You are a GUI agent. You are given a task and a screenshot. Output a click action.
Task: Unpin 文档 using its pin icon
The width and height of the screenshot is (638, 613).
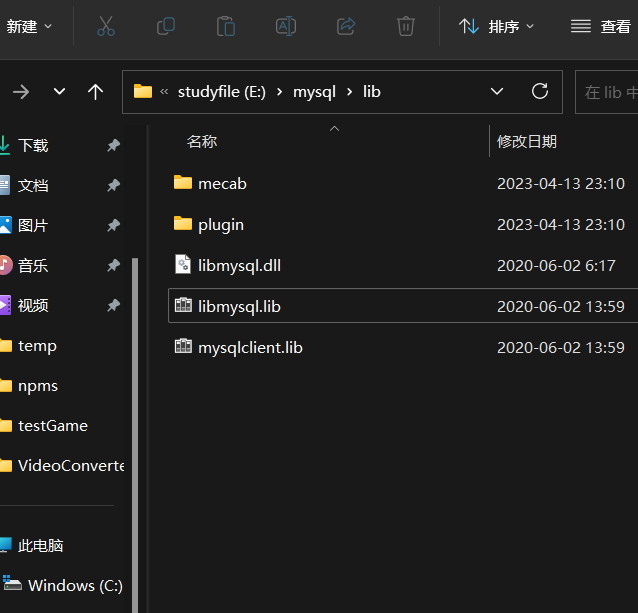[x=114, y=185]
